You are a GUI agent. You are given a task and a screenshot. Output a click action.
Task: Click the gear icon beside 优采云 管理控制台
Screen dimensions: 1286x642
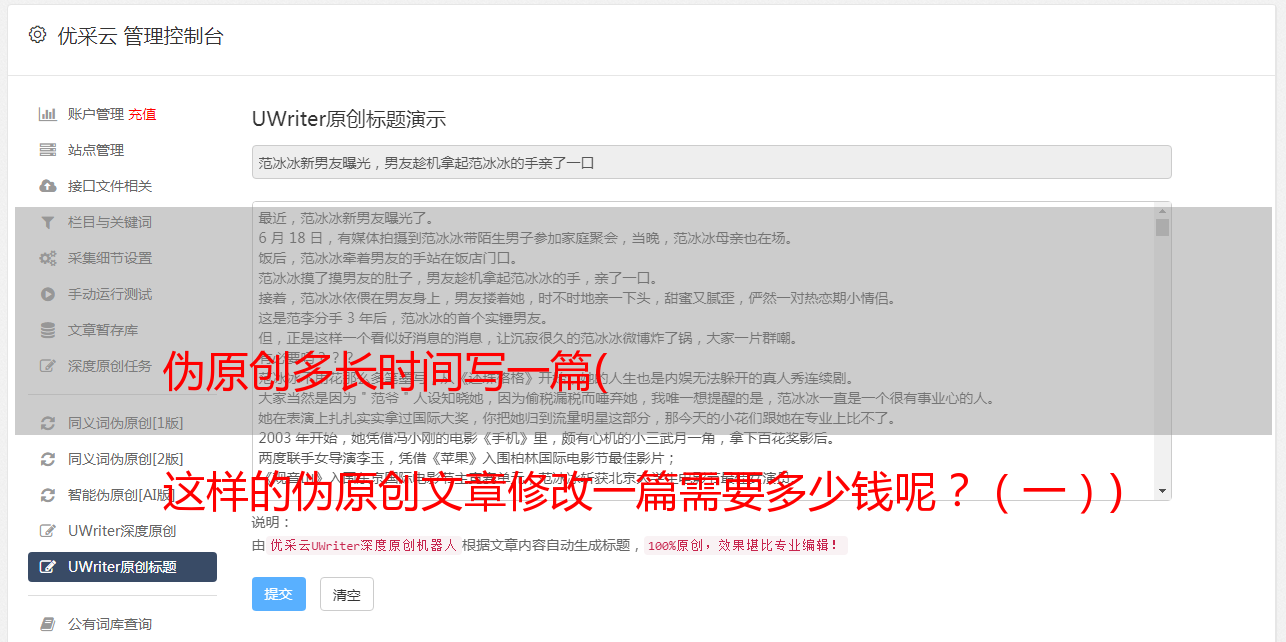pyautogui.click(x=37, y=35)
